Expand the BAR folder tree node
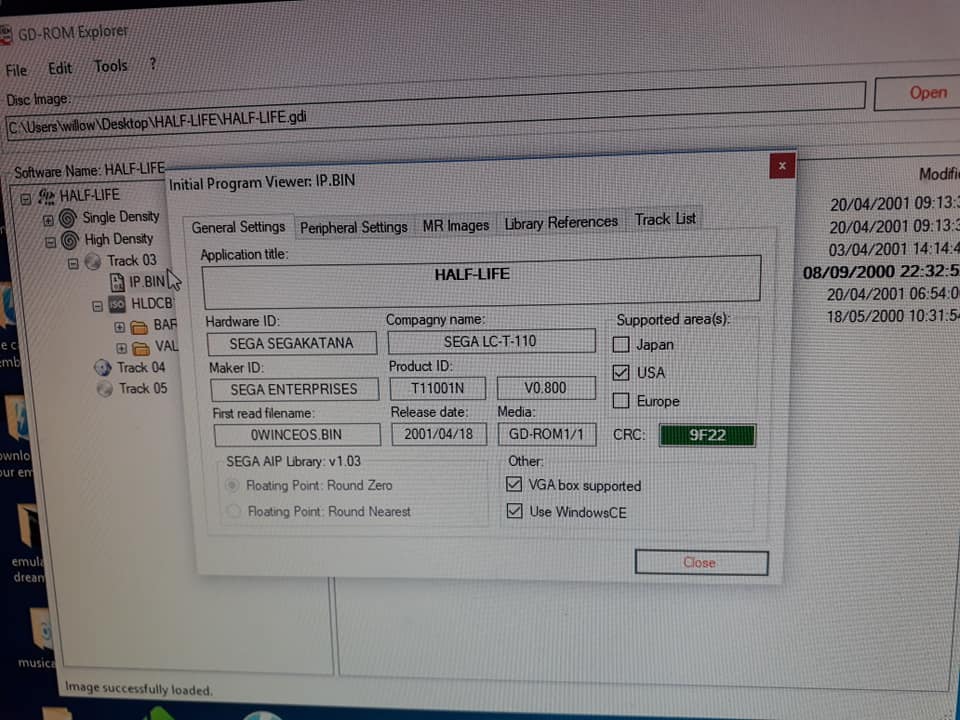The width and height of the screenshot is (960, 720). 120,327
